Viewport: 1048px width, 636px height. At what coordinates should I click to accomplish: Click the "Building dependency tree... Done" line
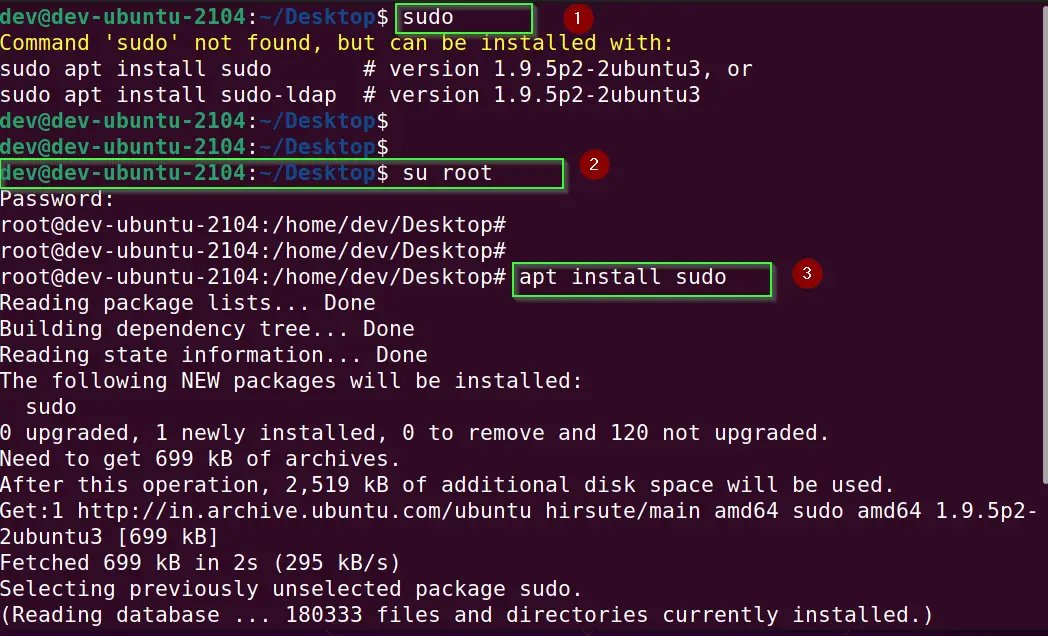(x=207, y=328)
